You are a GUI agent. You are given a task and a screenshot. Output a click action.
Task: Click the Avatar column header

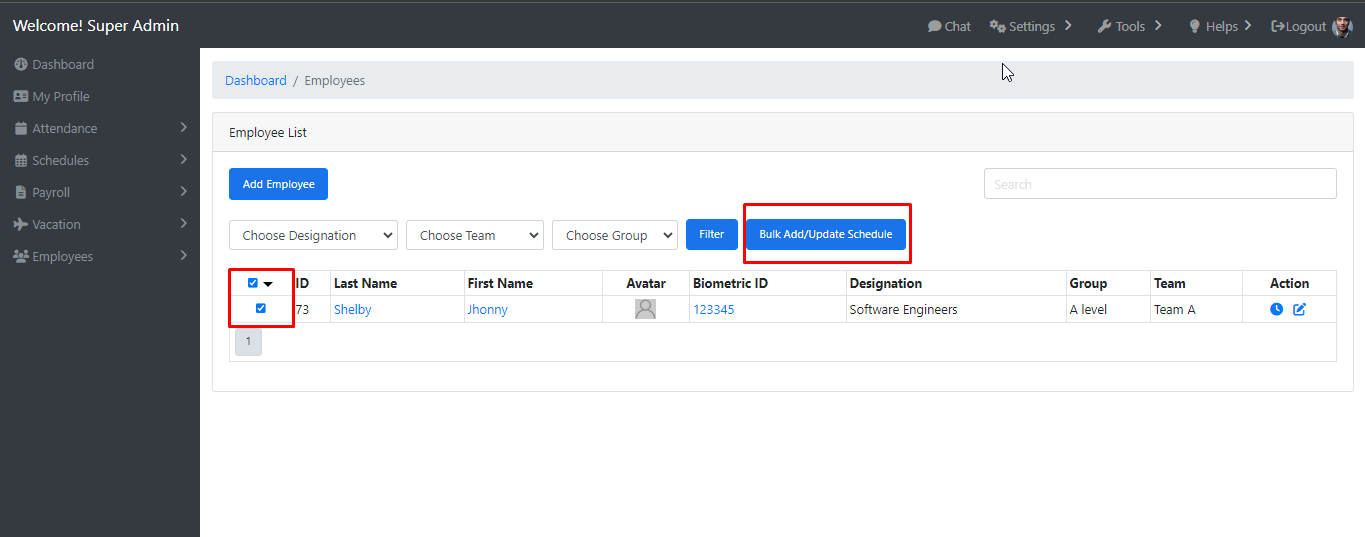coord(646,283)
